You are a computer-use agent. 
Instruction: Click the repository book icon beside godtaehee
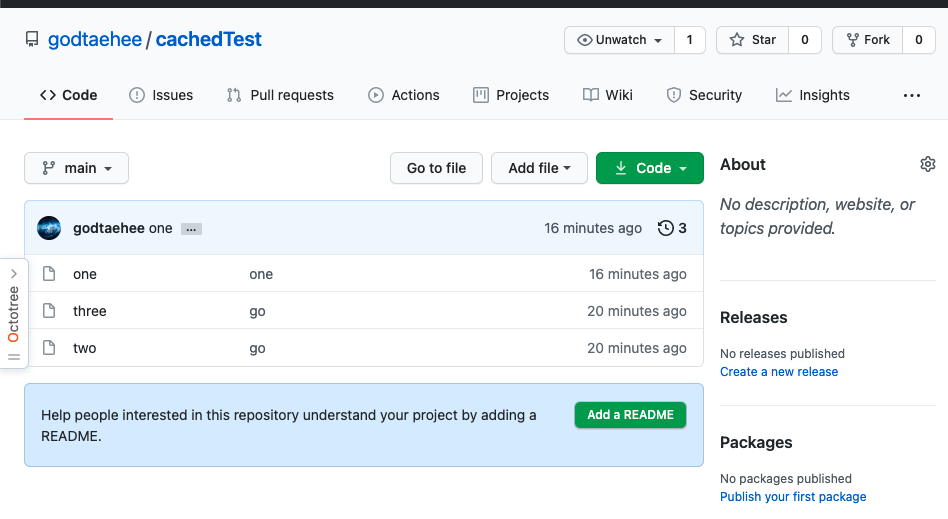coord(33,40)
